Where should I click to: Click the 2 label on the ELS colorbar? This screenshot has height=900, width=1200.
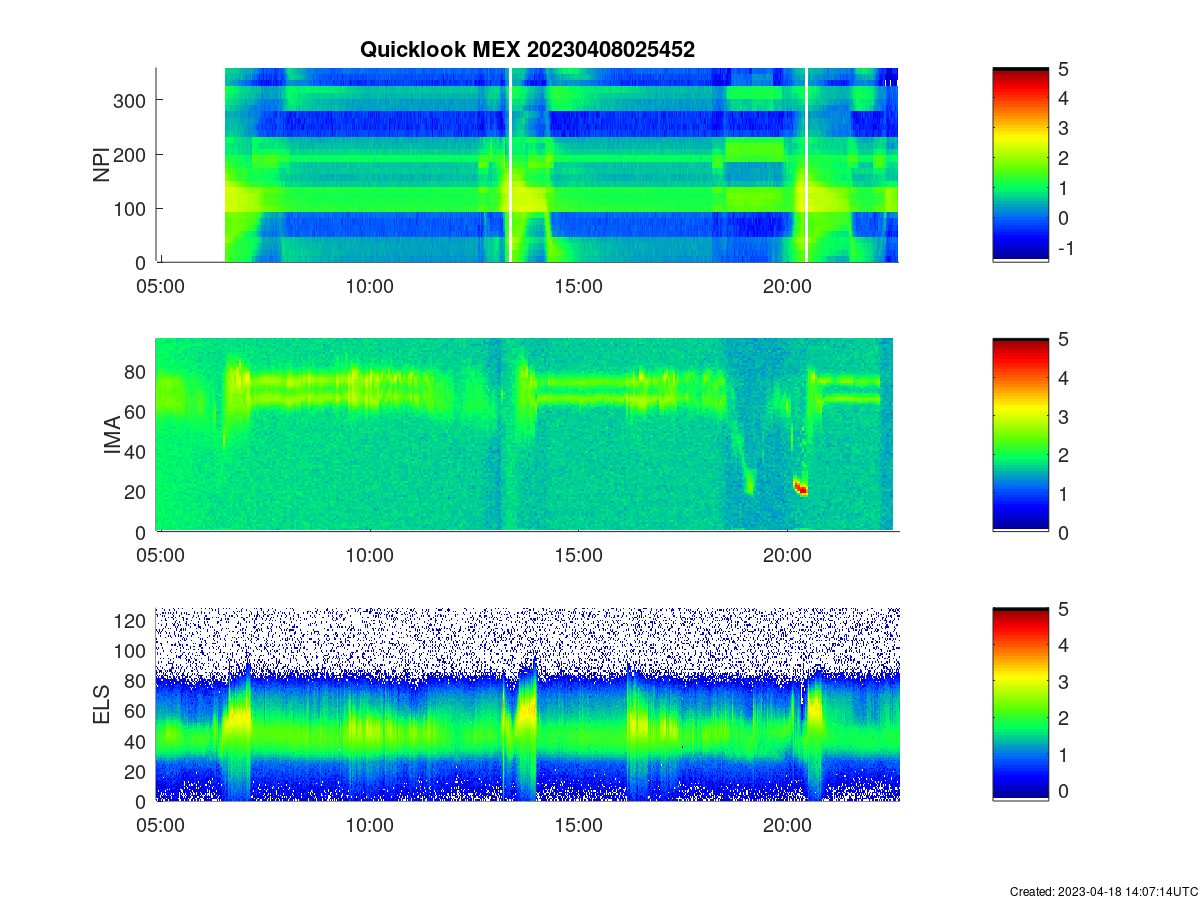1064,718
